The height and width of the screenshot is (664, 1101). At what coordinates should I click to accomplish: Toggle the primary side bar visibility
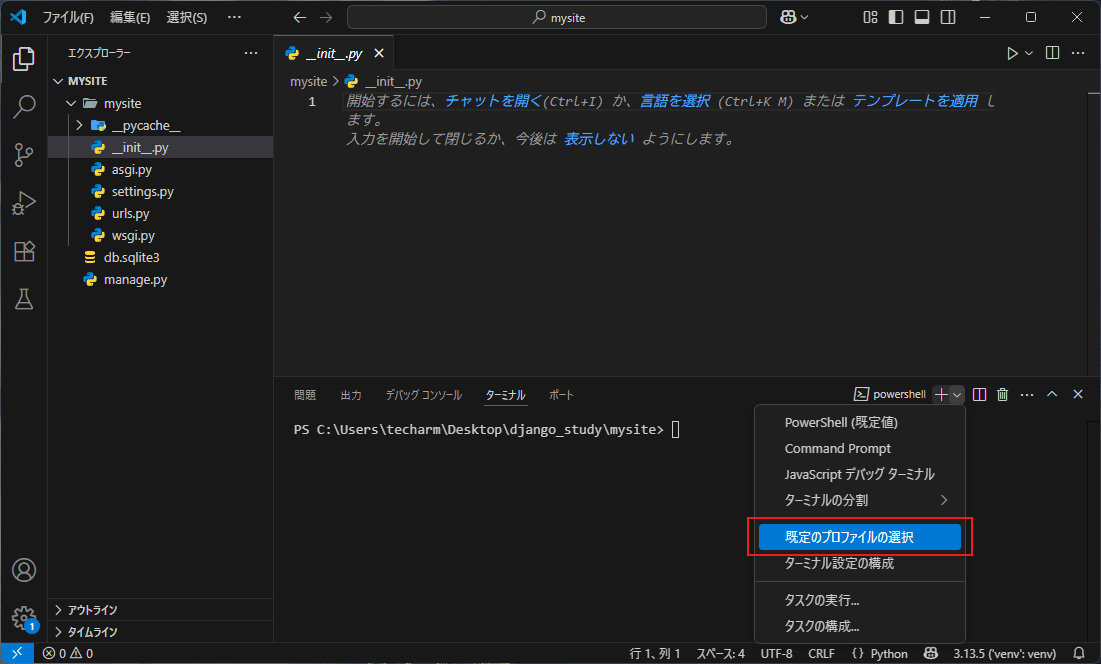tap(896, 18)
